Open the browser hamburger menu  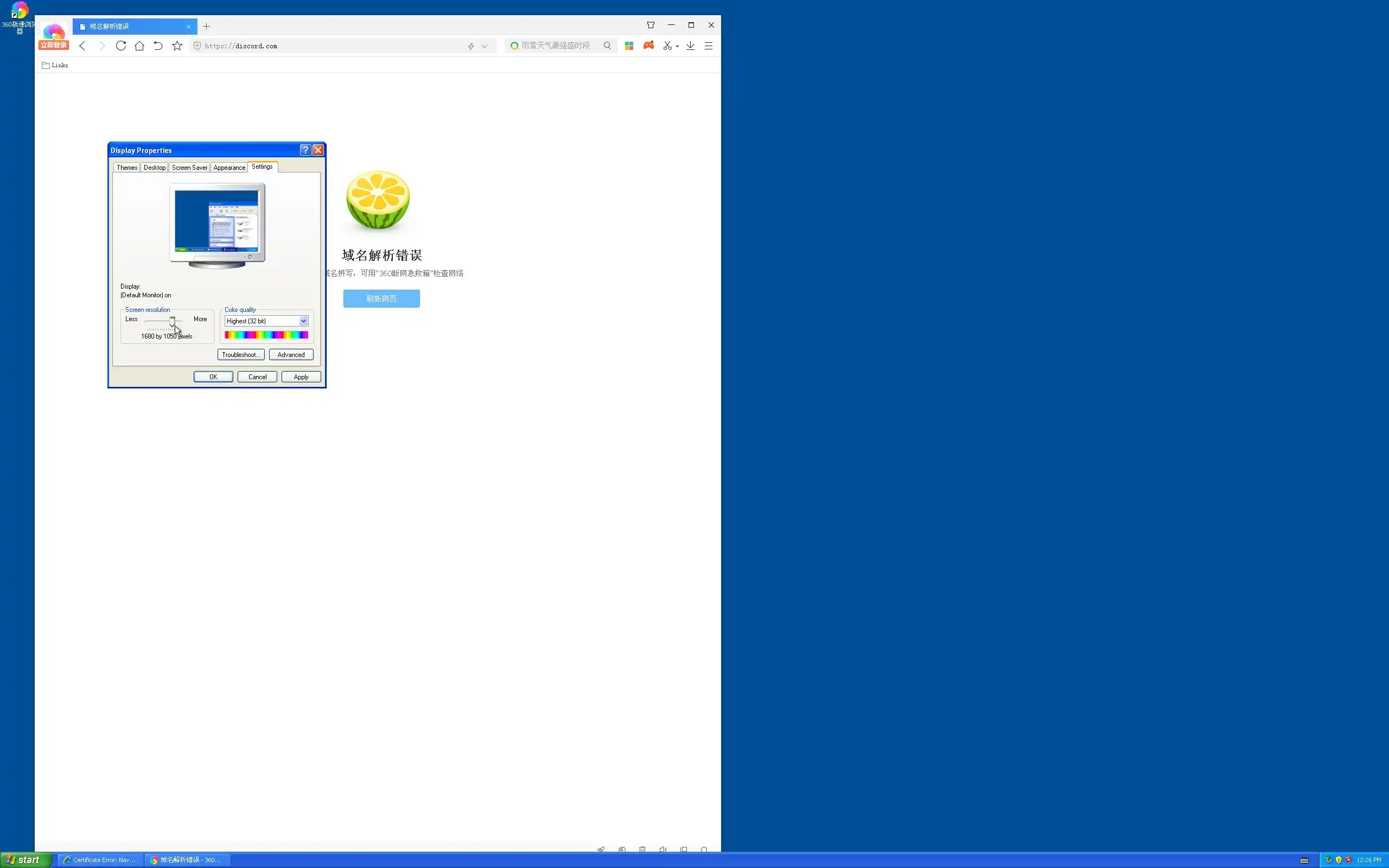[x=708, y=46]
